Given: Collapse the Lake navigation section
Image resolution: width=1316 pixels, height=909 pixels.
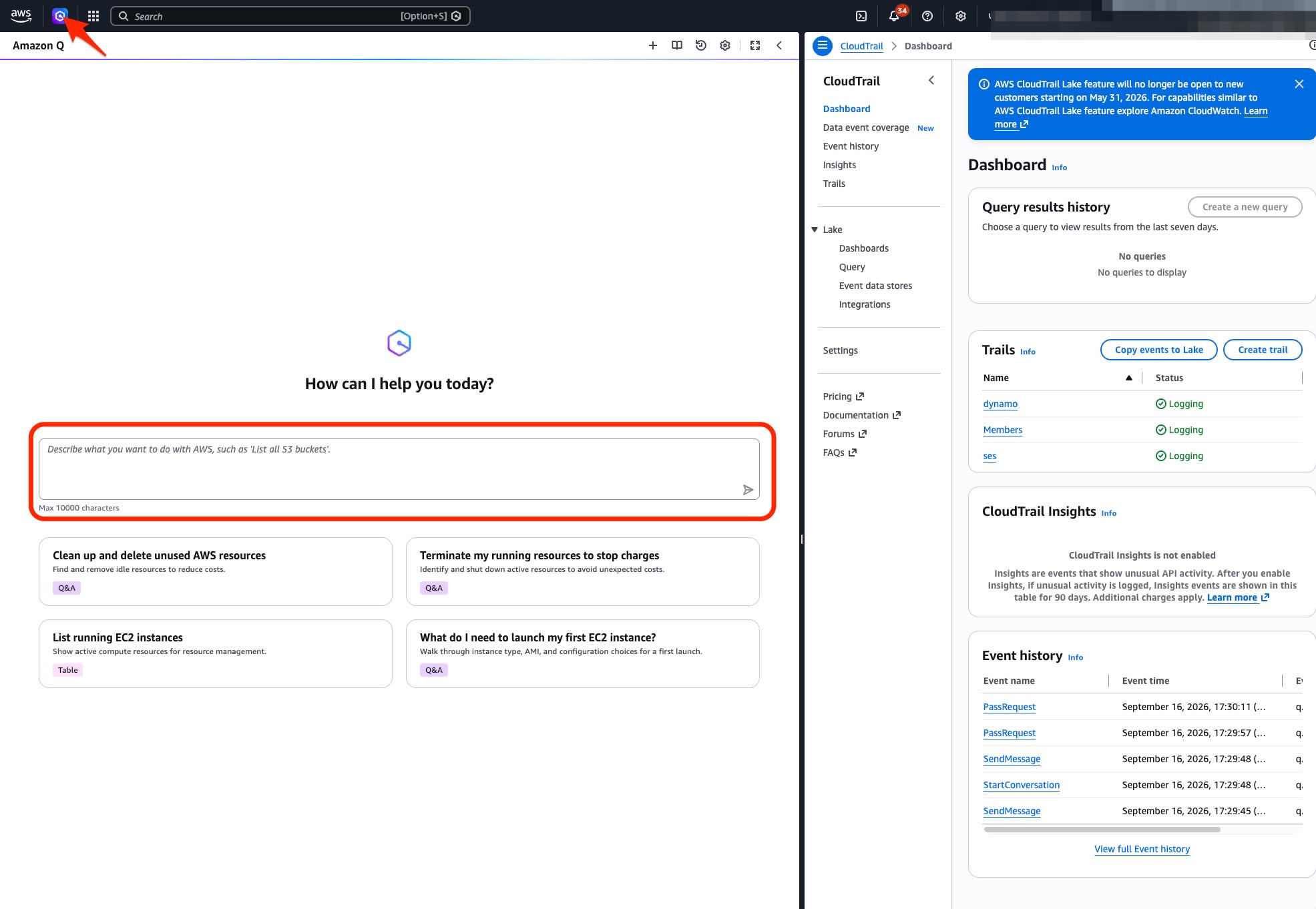Looking at the screenshot, I should tap(815, 230).
